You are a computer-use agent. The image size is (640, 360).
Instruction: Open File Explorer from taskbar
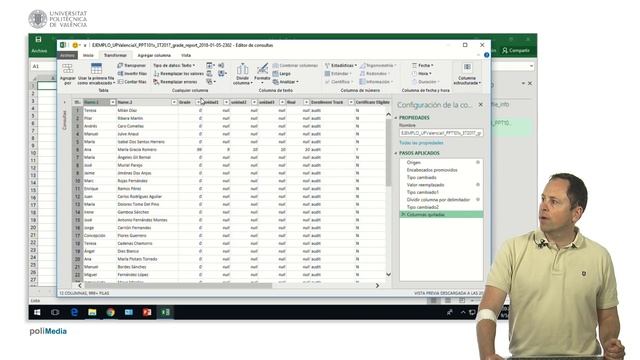(x=92, y=312)
